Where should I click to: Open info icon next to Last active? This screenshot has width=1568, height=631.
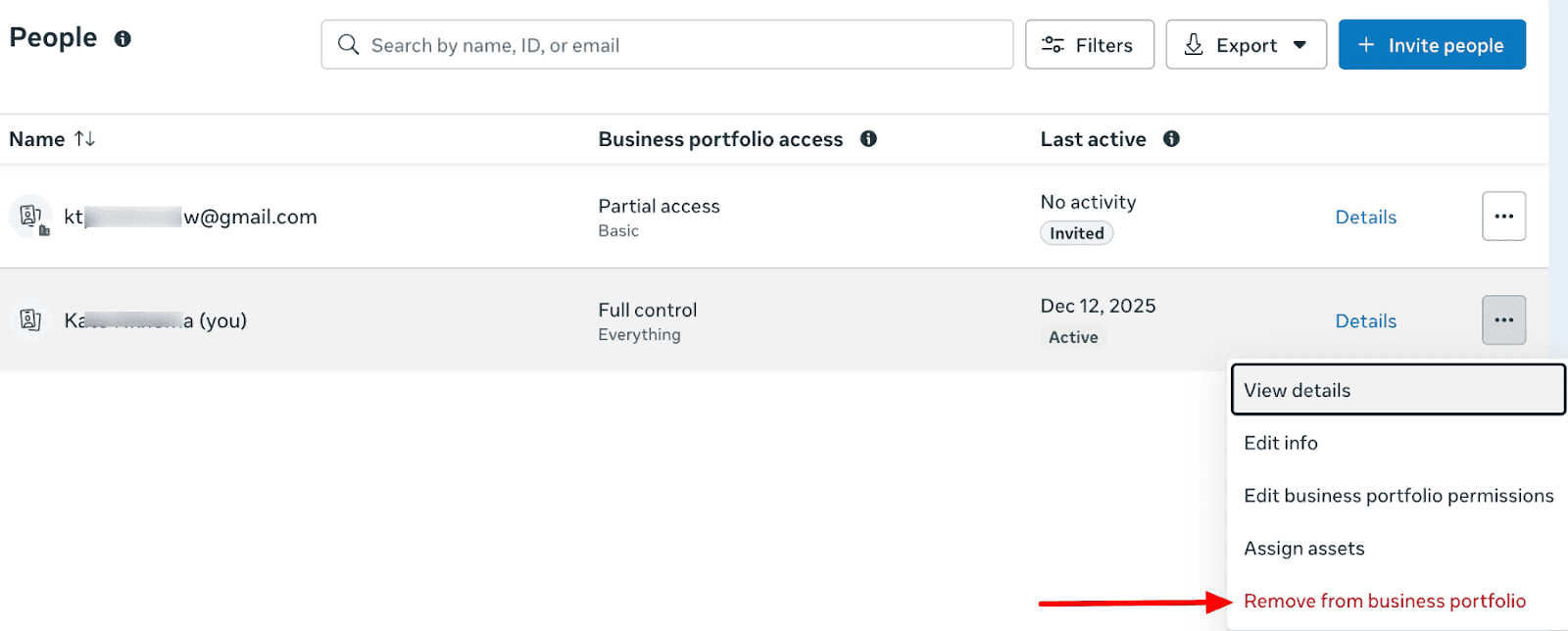tap(1171, 139)
